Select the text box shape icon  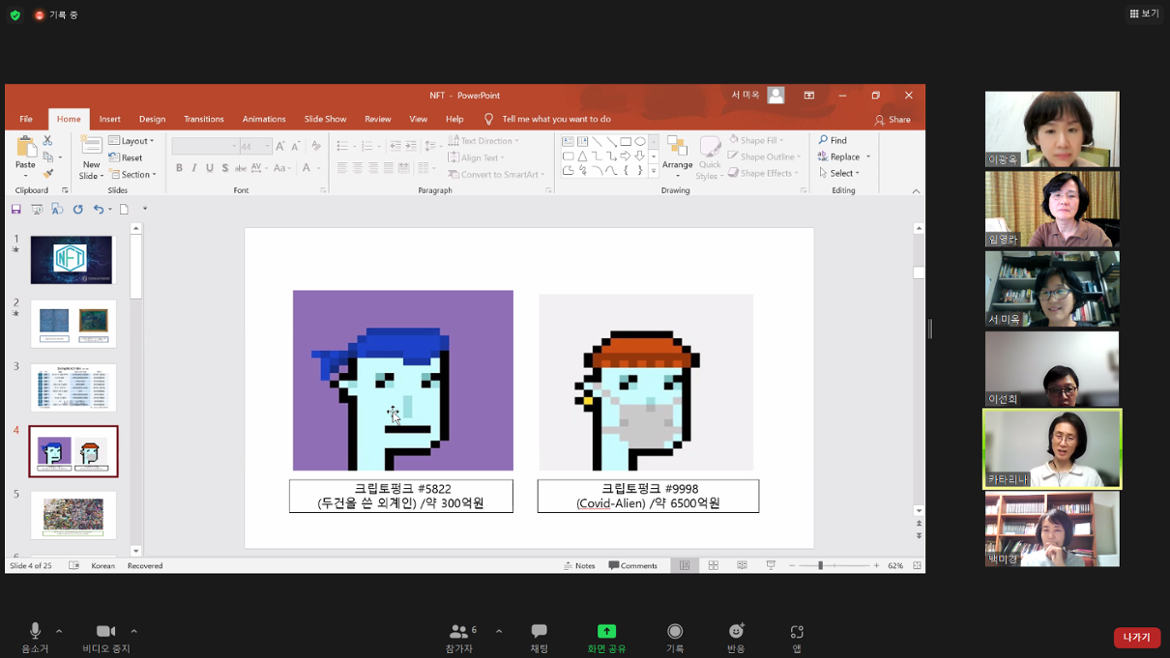568,141
